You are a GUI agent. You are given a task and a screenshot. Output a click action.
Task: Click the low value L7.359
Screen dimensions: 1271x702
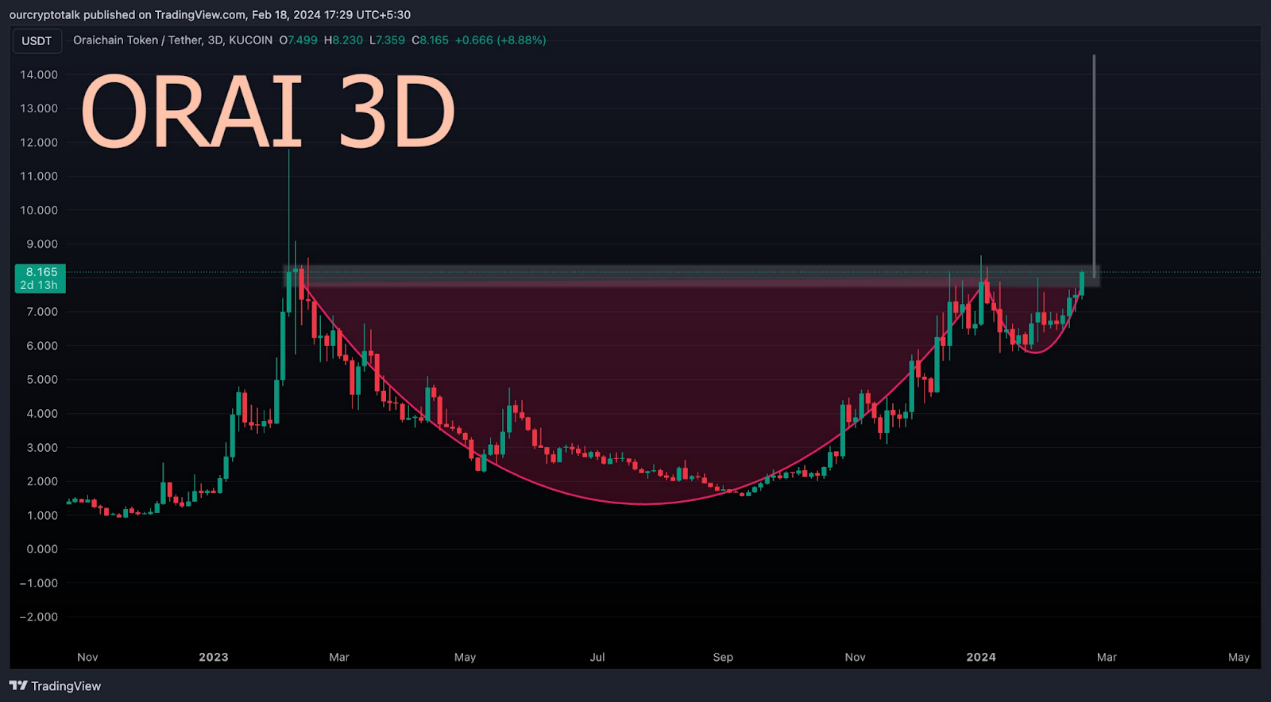point(387,41)
